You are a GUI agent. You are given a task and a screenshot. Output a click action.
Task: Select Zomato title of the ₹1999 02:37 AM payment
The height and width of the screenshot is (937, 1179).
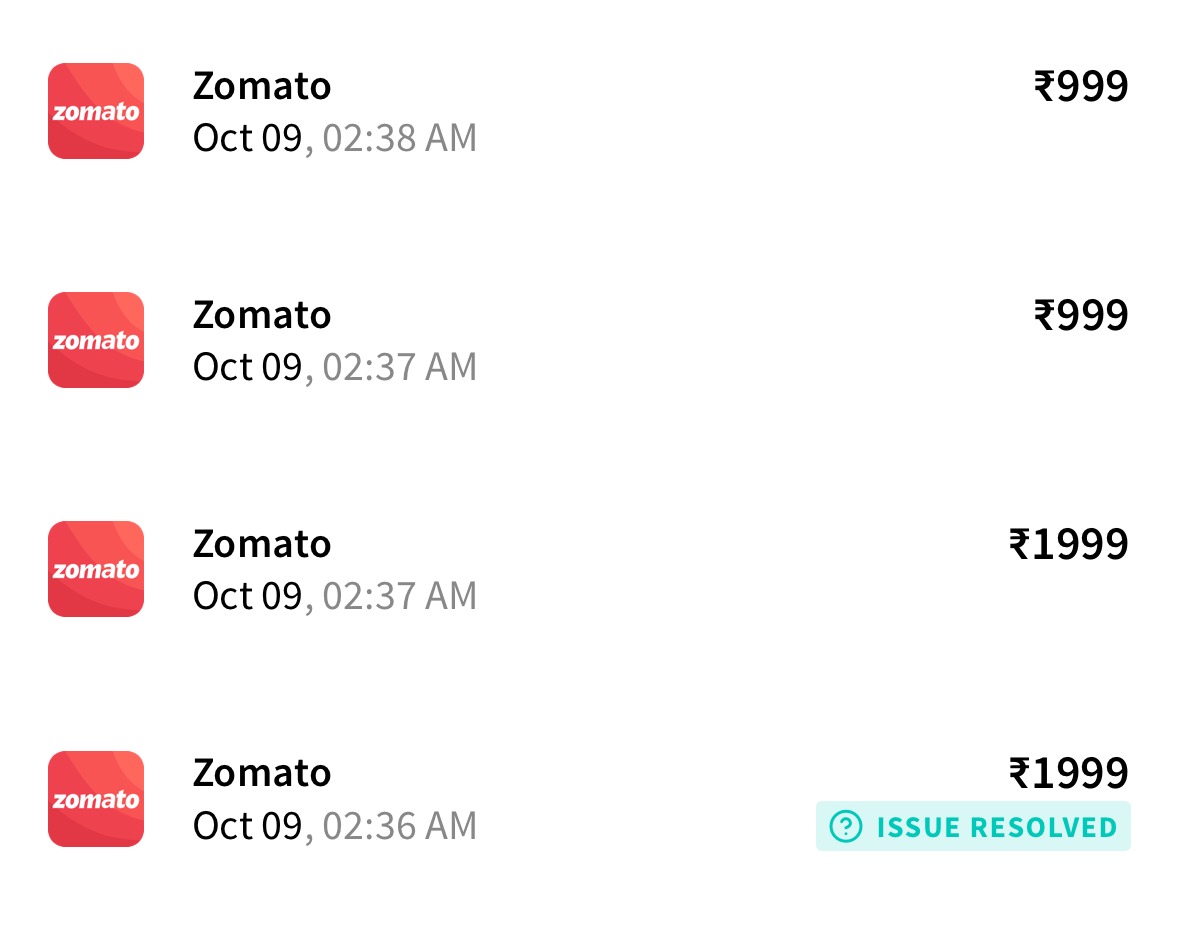click(x=262, y=544)
